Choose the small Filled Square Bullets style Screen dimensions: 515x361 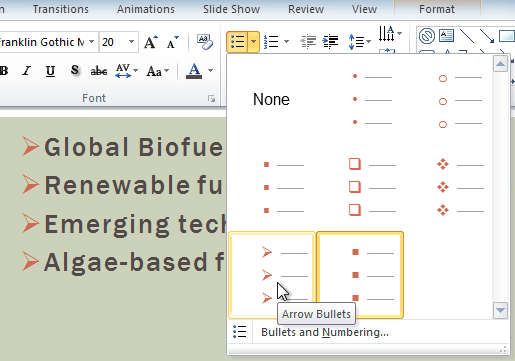(x=272, y=187)
